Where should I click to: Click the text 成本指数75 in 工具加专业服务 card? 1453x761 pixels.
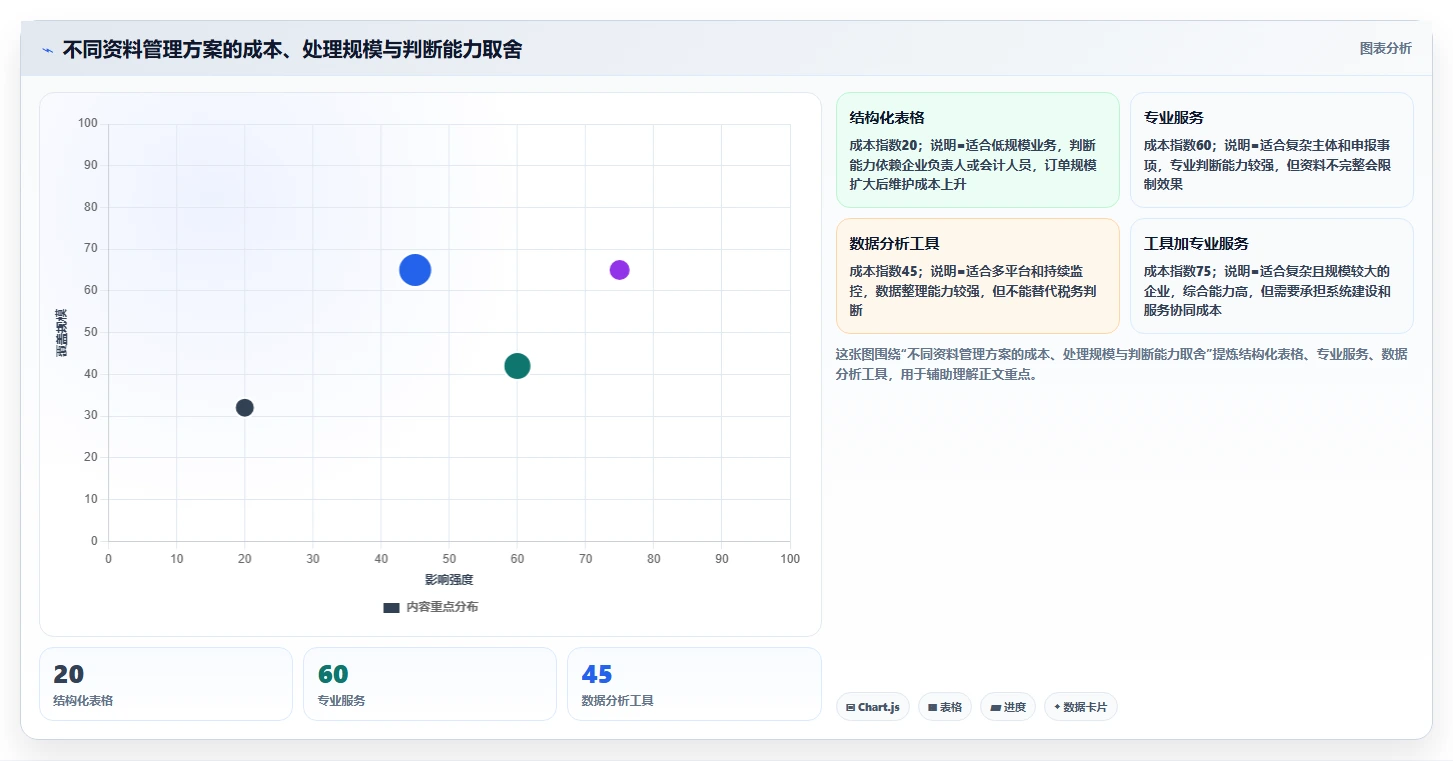click(x=1177, y=271)
